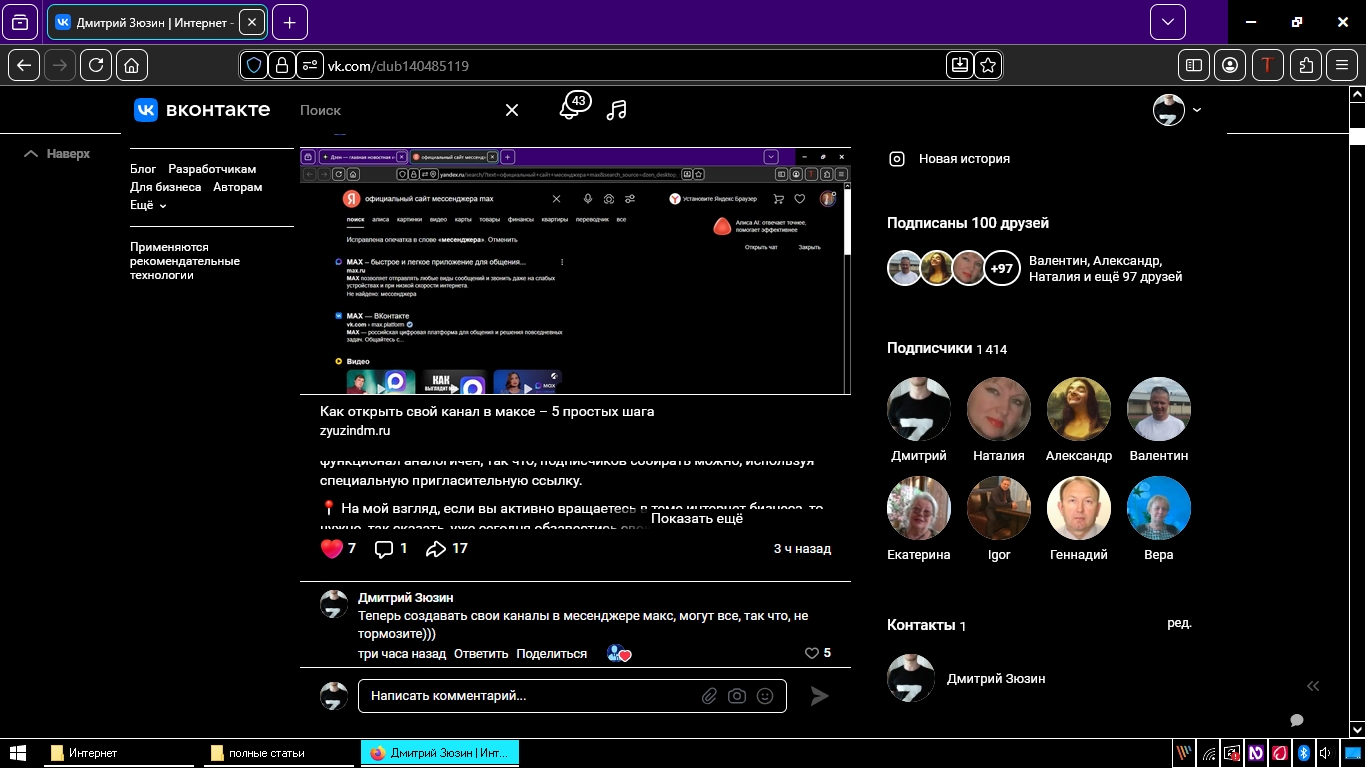
Task: Bookmark this page with star icon
Action: coord(988,65)
